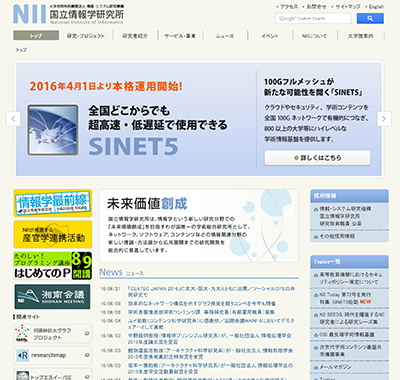Open the アクセス link in header
The width and height of the screenshot is (400, 380).
pos(289,7)
